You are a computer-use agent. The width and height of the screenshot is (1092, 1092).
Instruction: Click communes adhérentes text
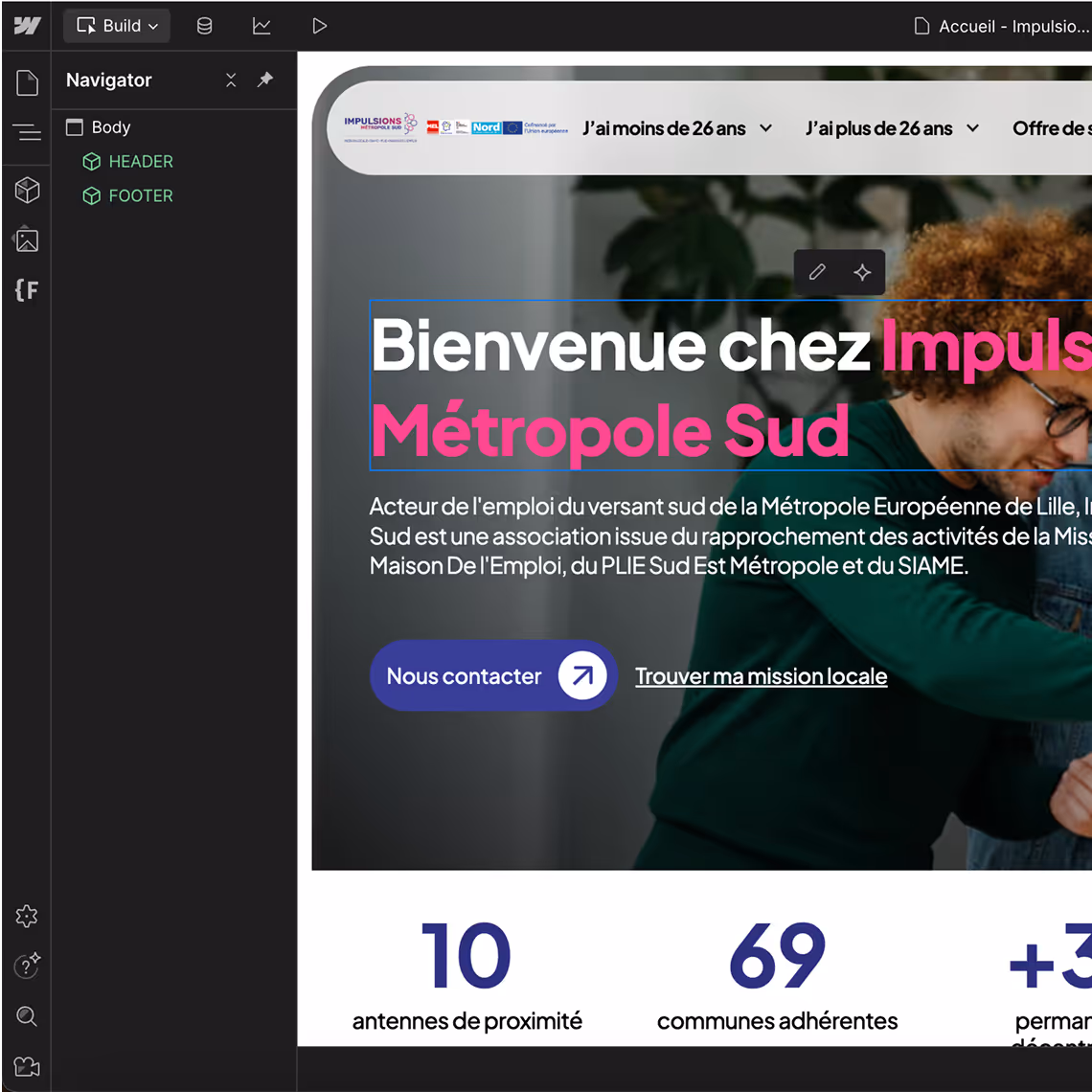click(x=777, y=1021)
